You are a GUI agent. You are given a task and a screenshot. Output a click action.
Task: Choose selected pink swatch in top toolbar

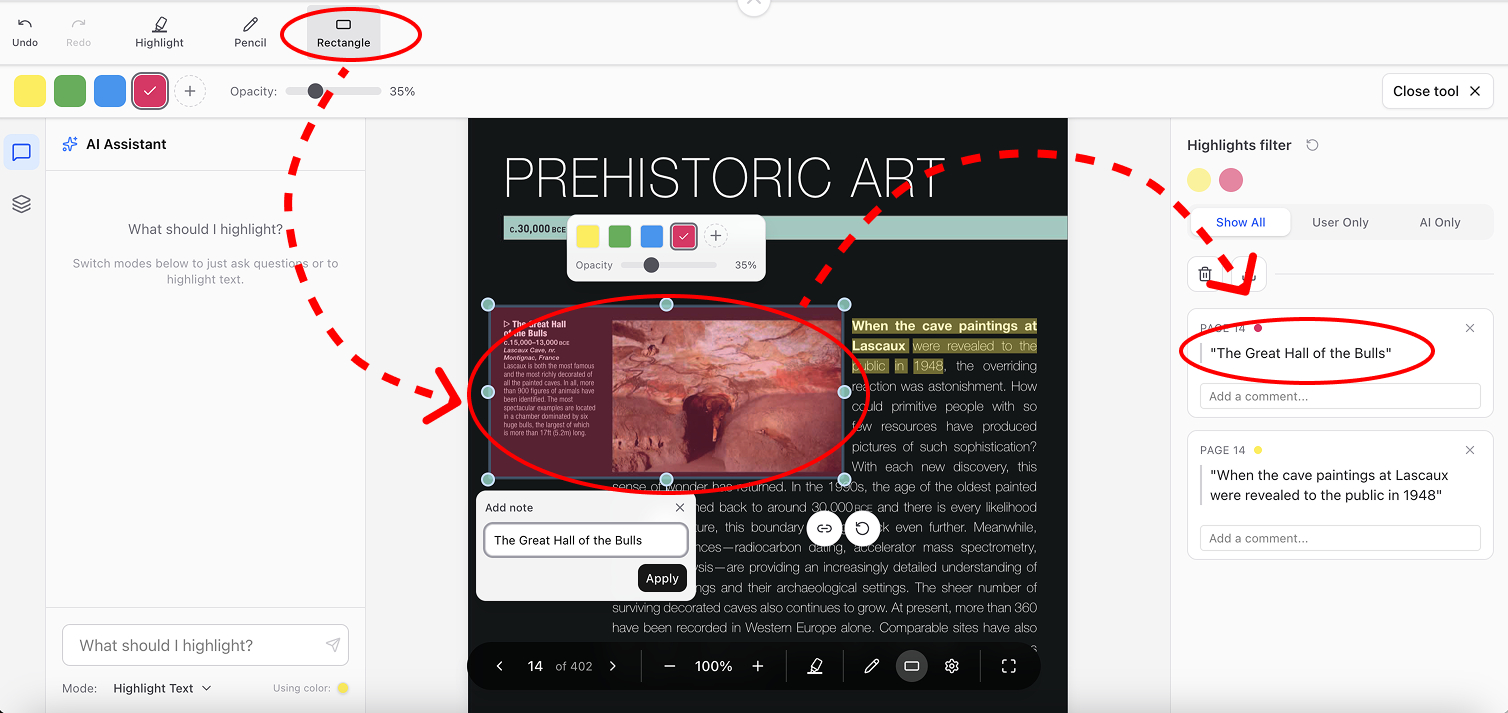pyautogui.click(x=150, y=91)
